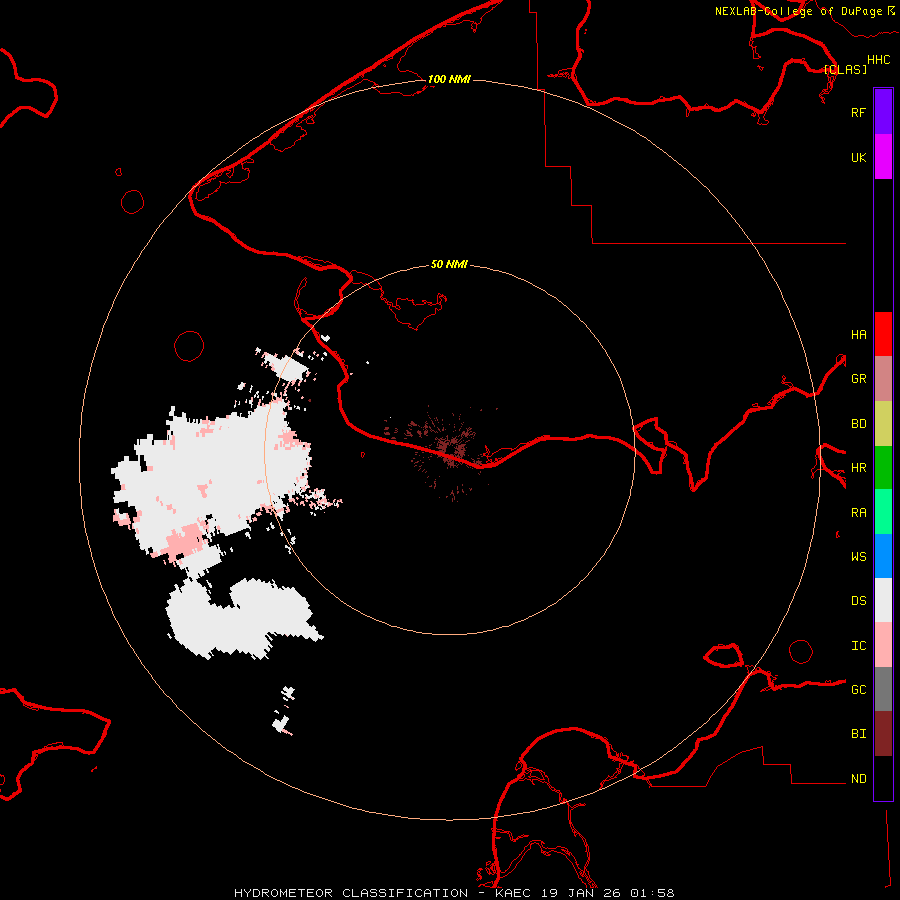Viewport: 900px width, 900px height.
Task: Click the UK magenta legend swatch
Action: [883, 157]
